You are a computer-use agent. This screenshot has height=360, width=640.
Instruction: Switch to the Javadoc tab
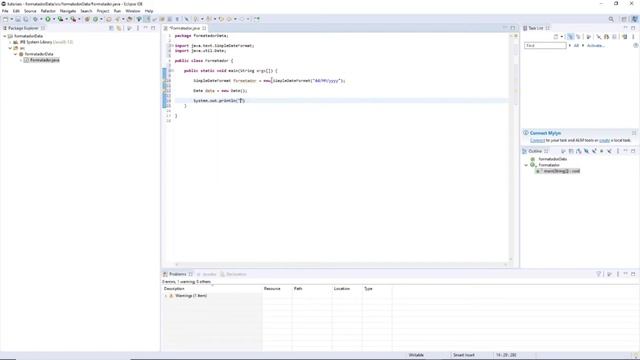click(207, 274)
